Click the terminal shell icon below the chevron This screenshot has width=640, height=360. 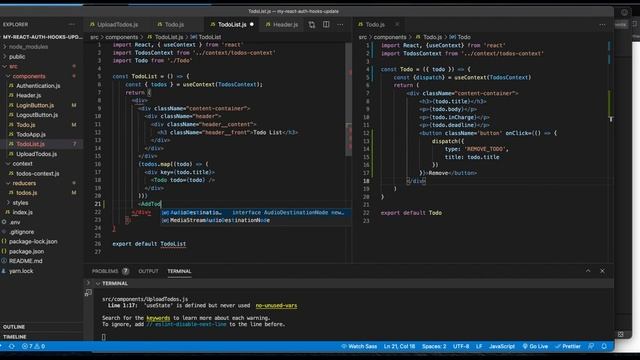(x=88, y=292)
